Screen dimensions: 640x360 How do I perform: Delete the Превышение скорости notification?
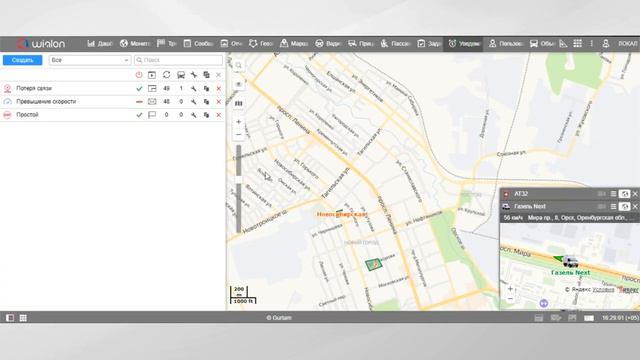coord(218,102)
